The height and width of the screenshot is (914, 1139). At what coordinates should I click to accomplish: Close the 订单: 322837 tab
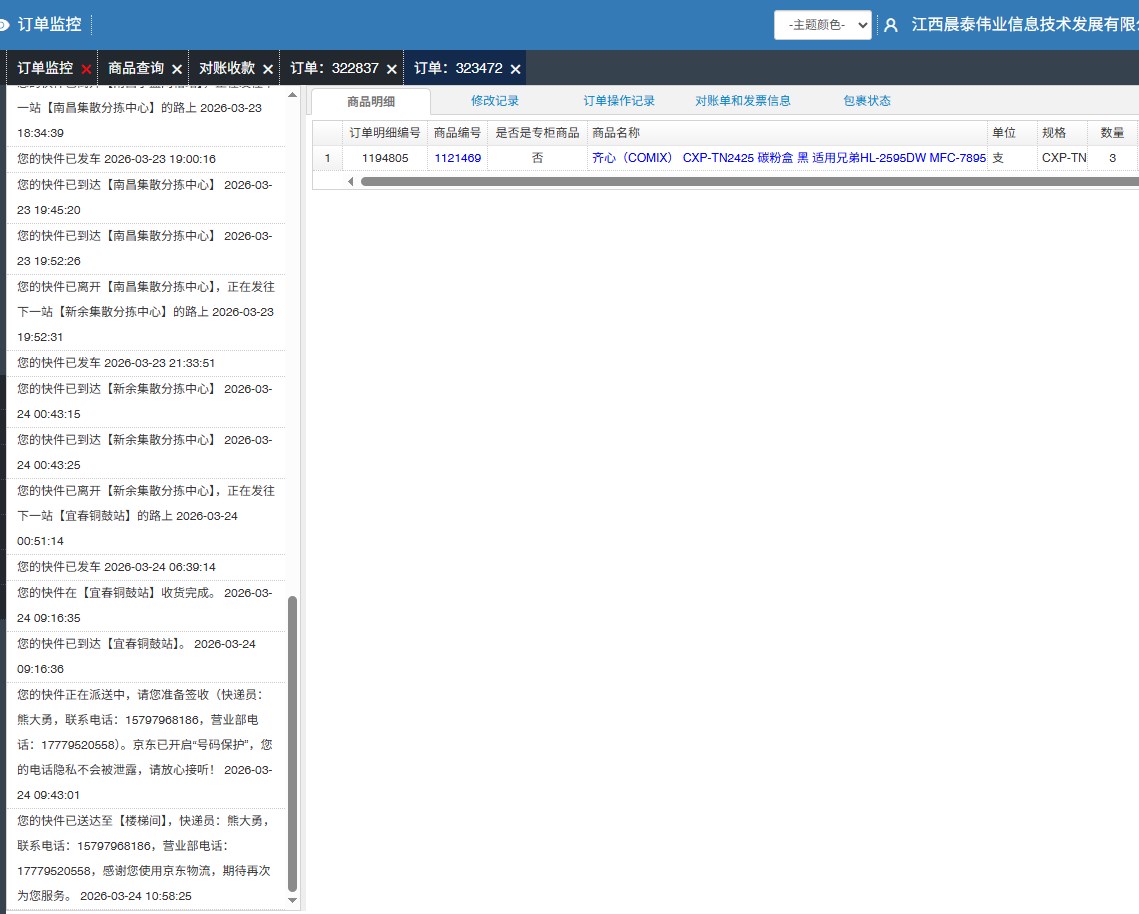(x=392, y=69)
